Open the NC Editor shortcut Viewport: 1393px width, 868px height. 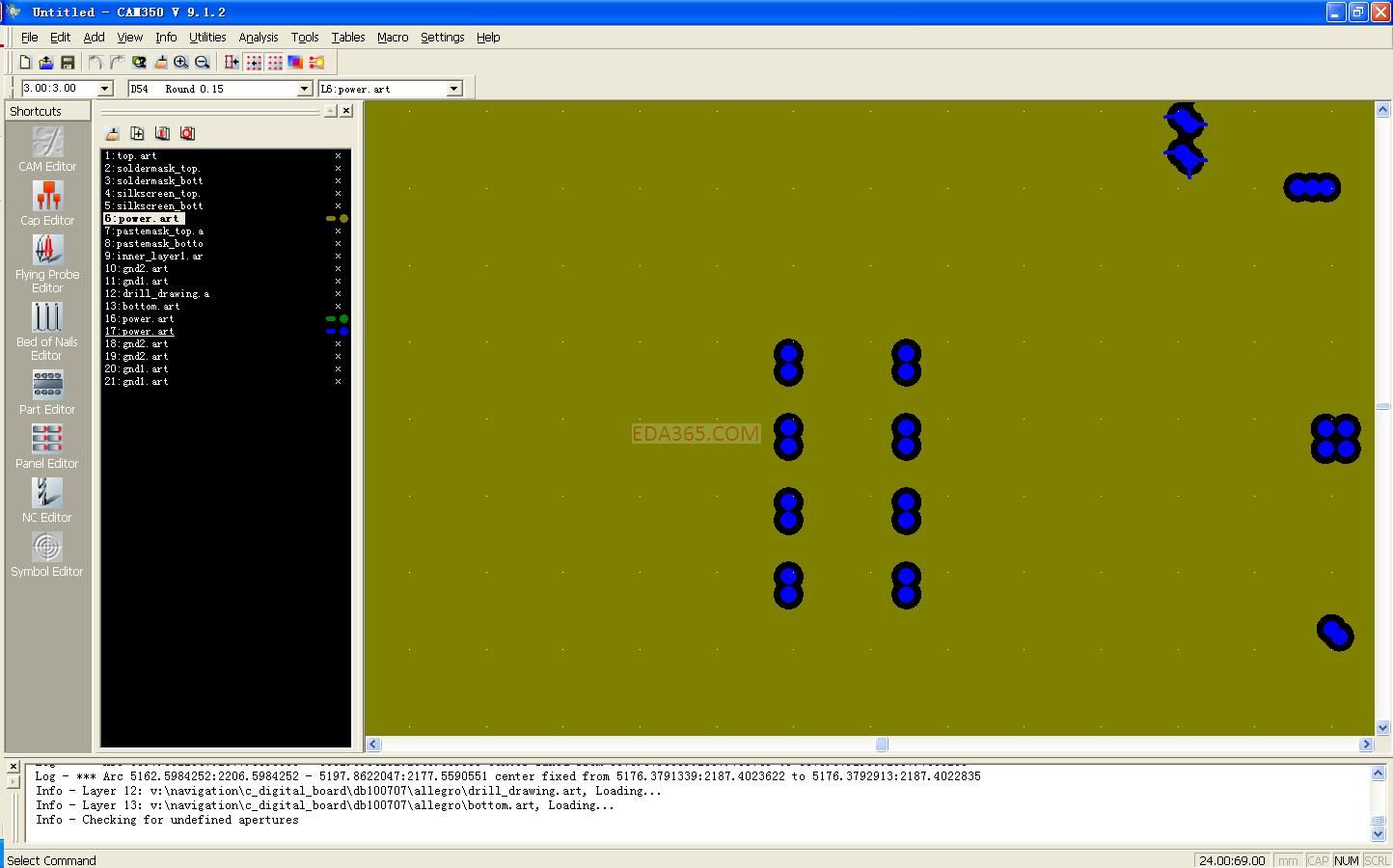pos(47,501)
